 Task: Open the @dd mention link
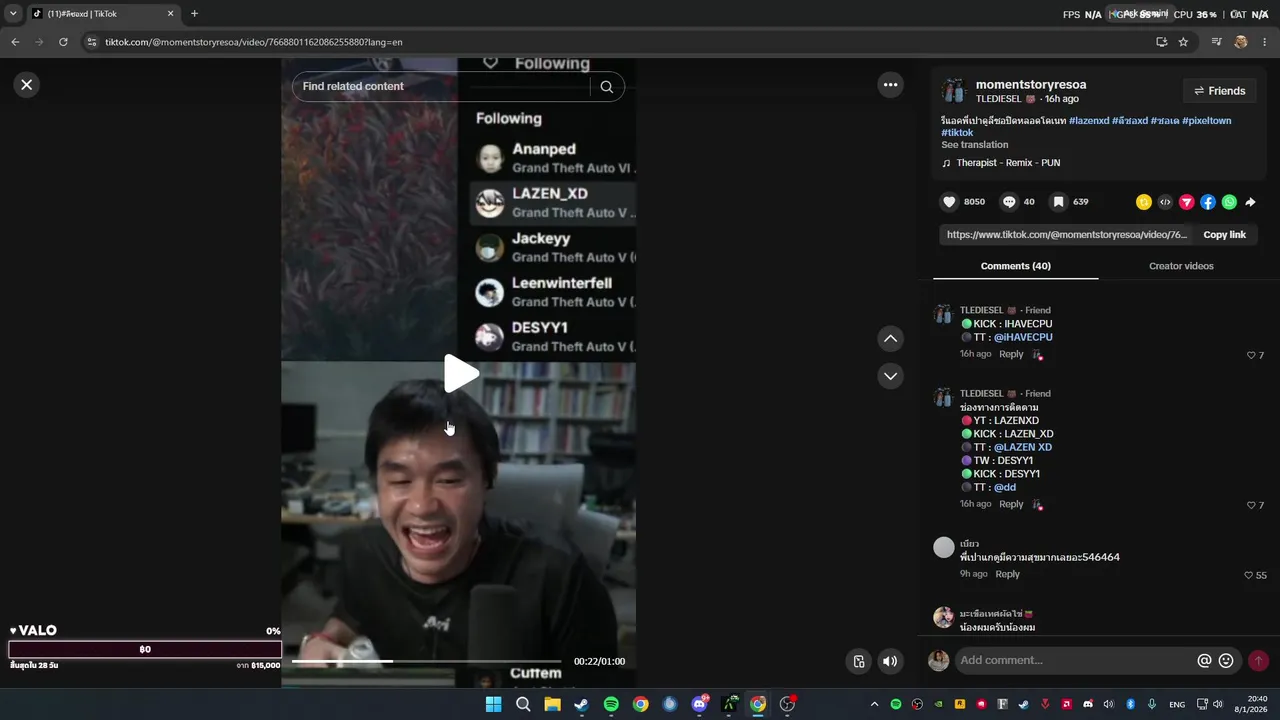click(x=1005, y=488)
